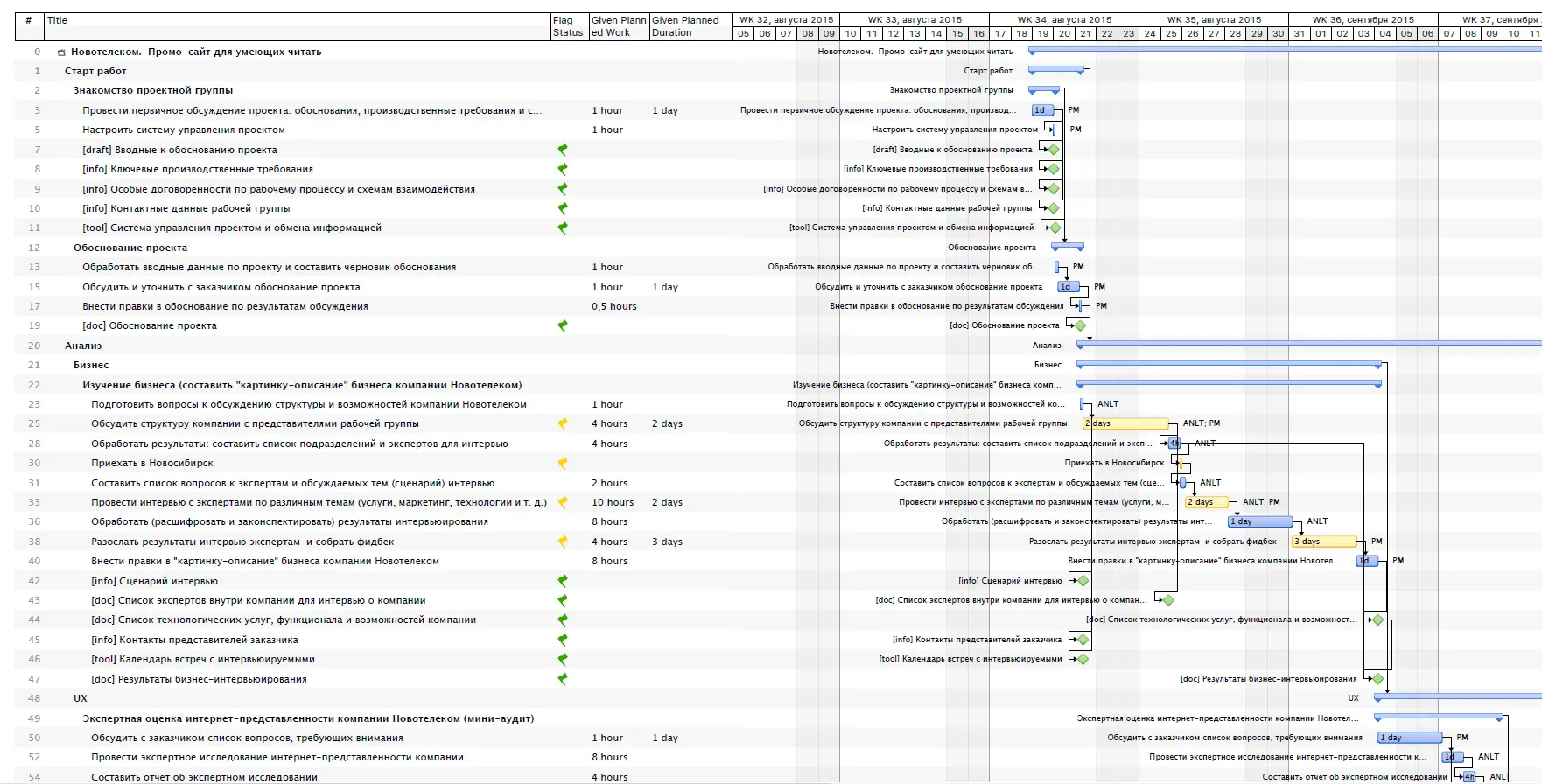
Task: Click green flag of Ключевые производственные требования row
Action: [563, 169]
